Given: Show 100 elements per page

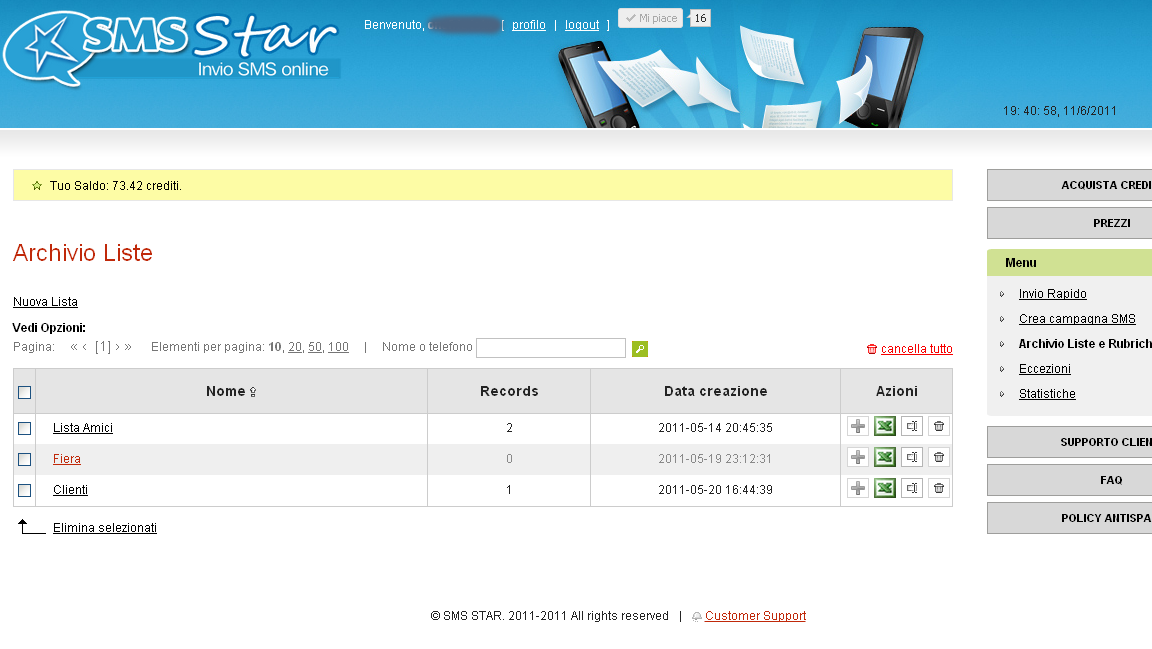Looking at the screenshot, I should tap(338, 347).
